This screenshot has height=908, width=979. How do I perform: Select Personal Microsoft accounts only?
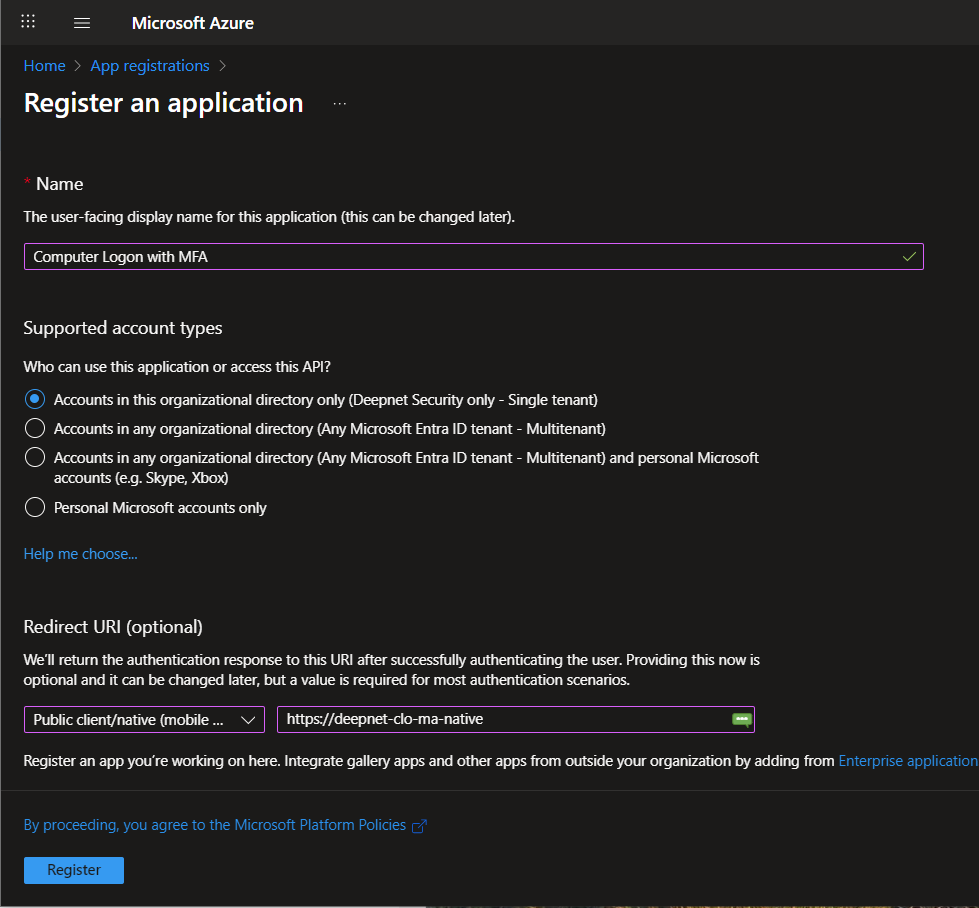(35, 507)
